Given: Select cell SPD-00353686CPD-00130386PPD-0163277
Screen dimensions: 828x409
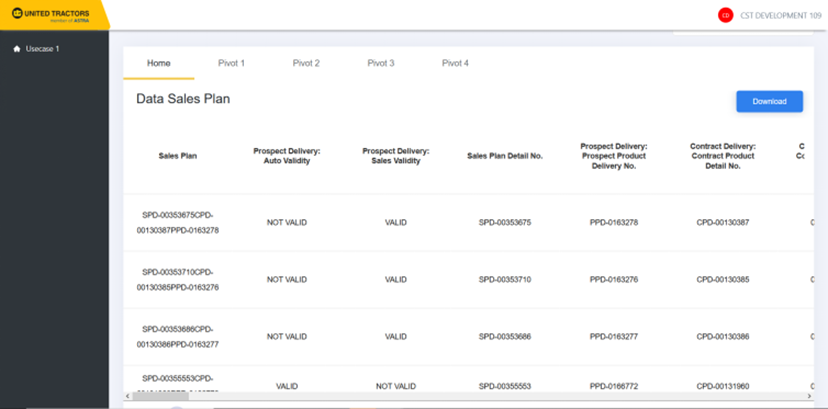Looking at the screenshot, I should [x=178, y=337].
